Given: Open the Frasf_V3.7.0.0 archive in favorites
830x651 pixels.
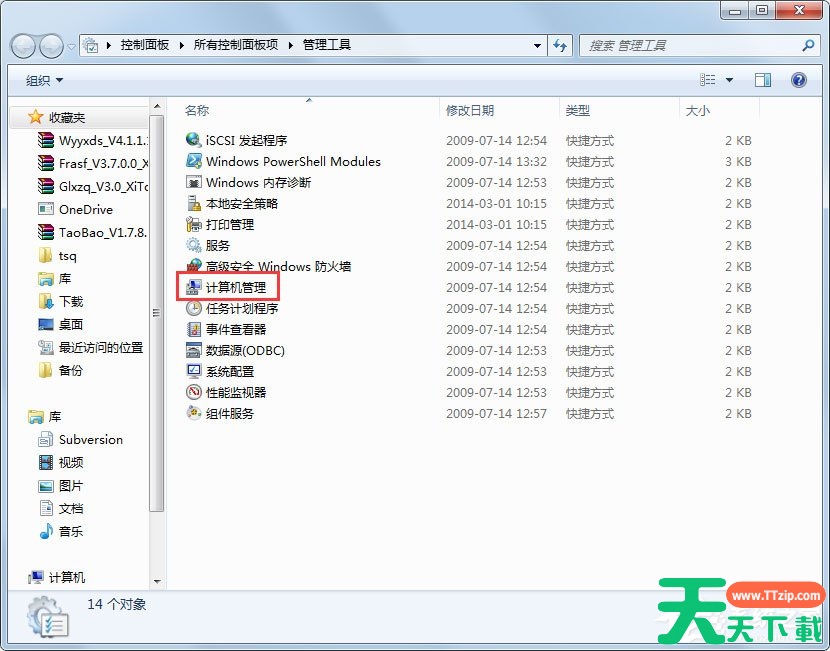Looking at the screenshot, I should [93, 163].
